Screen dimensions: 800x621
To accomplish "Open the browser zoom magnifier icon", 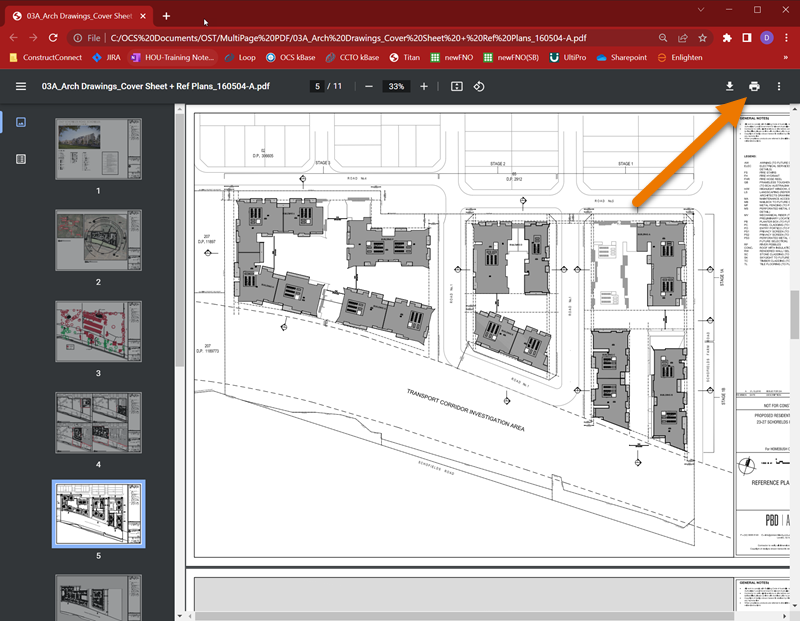I will (x=663, y=38).
